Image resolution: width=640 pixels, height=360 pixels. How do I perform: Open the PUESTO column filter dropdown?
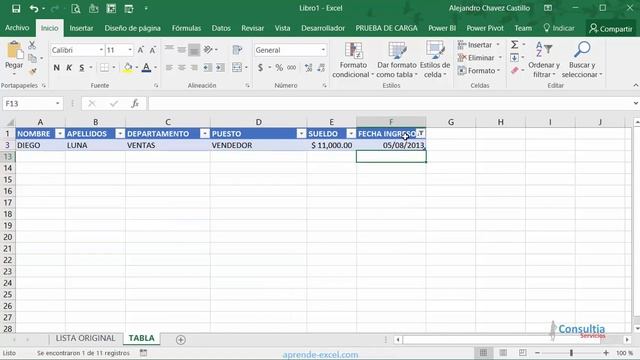point(301,134)
